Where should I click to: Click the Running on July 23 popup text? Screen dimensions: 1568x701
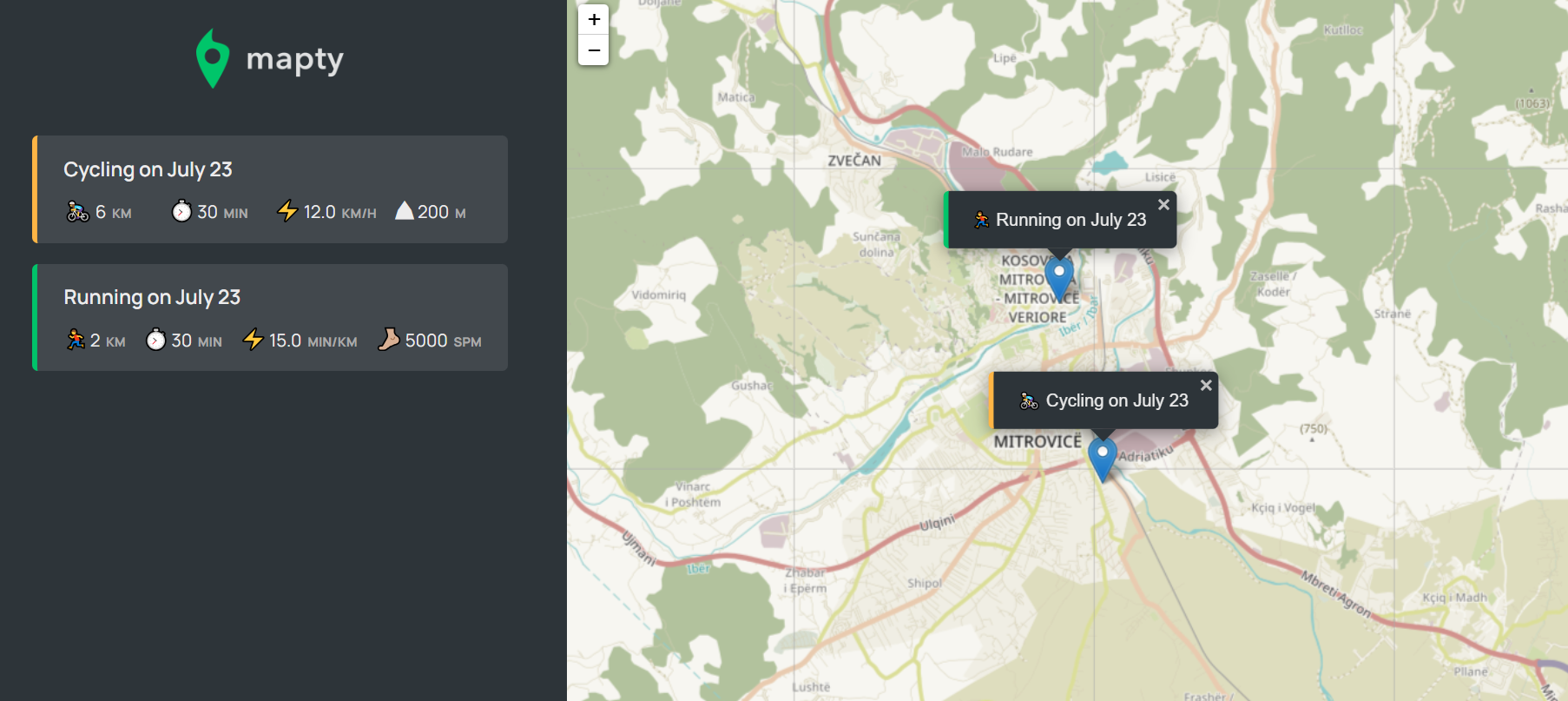pyautogui.click(x=1071, y=220)
